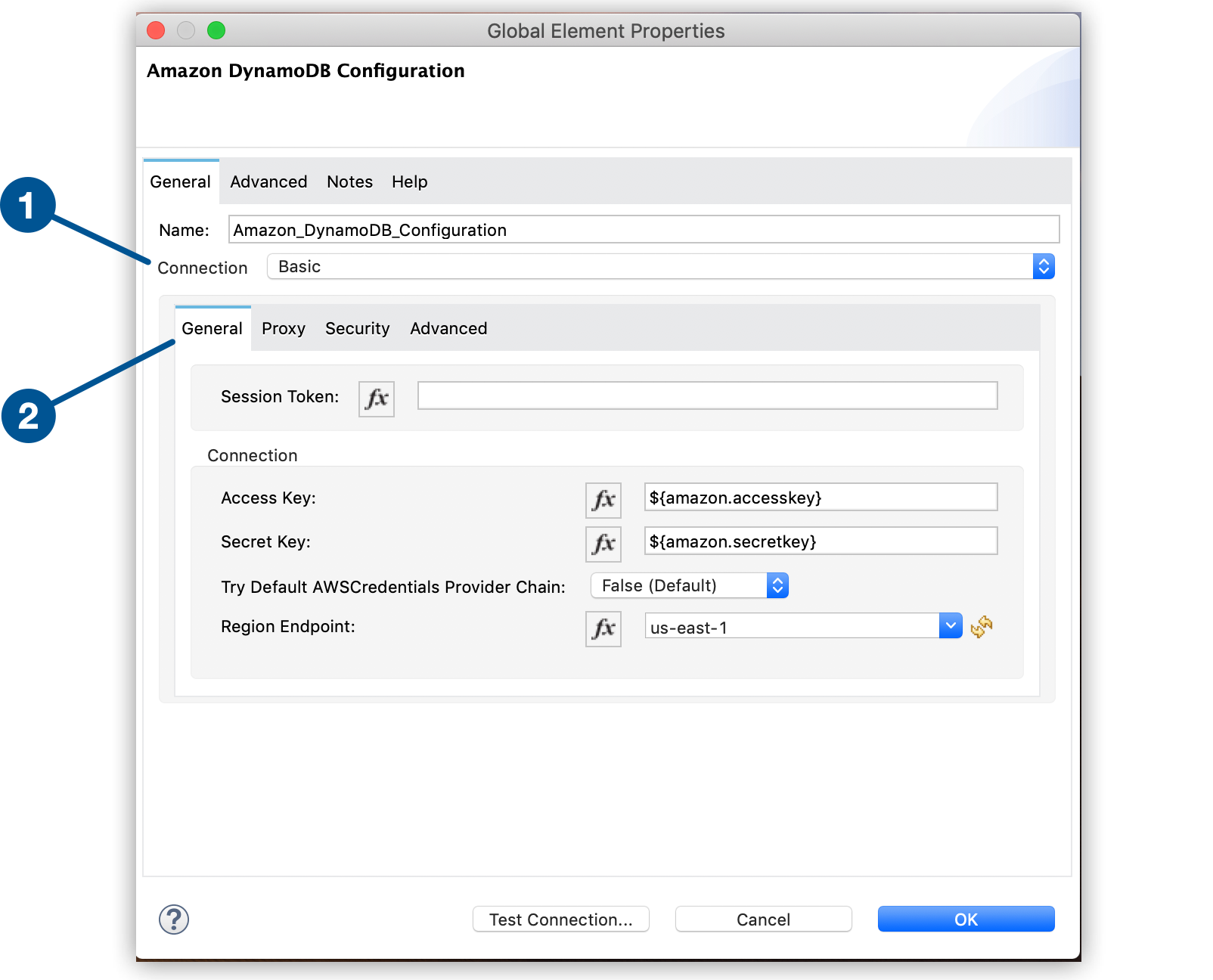The height and width of the screenshot is (980, 1213).
Task: Open help via the question mark icon
Action: pos(173,920)
